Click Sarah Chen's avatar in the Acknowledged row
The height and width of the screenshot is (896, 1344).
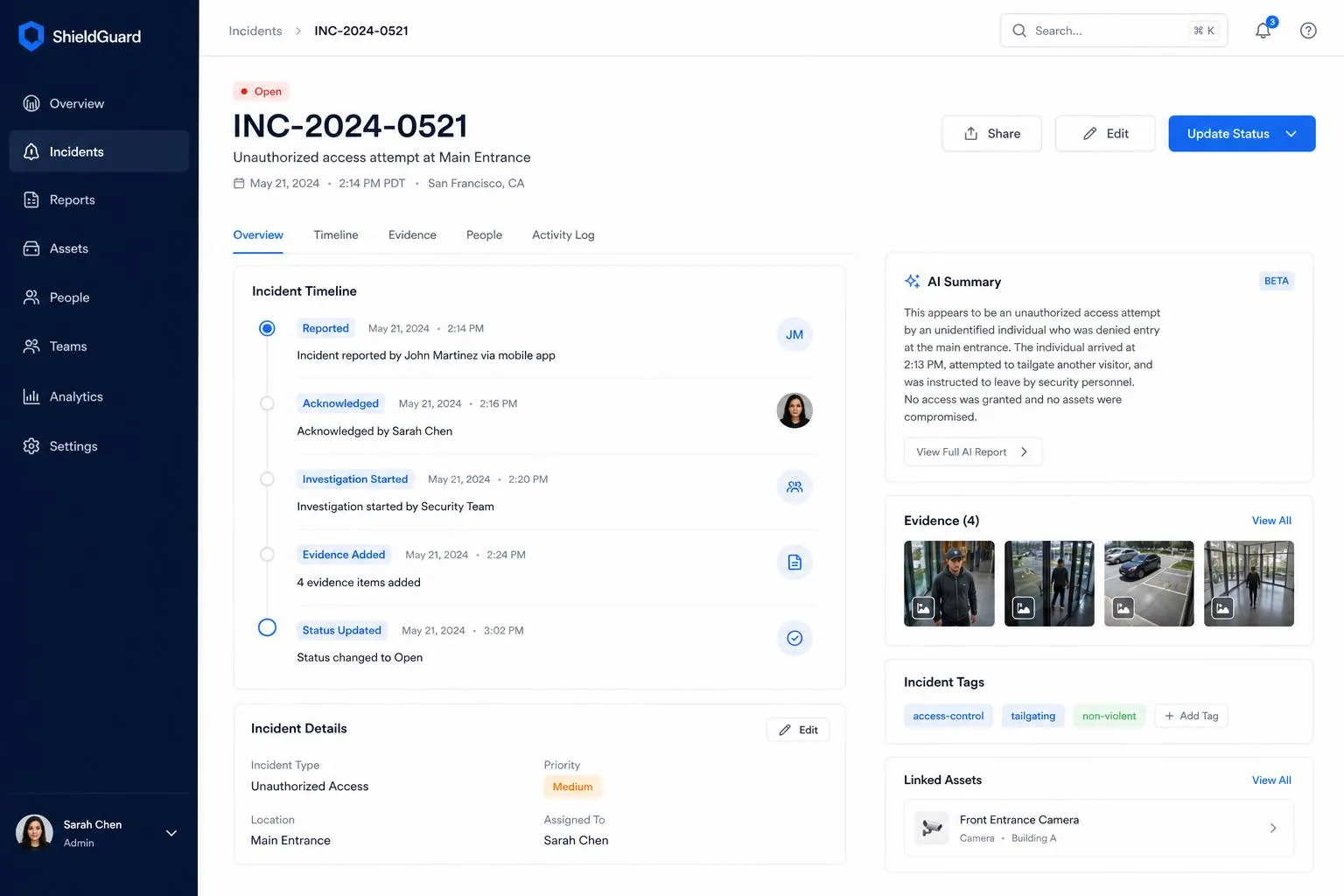pos(794,410)
